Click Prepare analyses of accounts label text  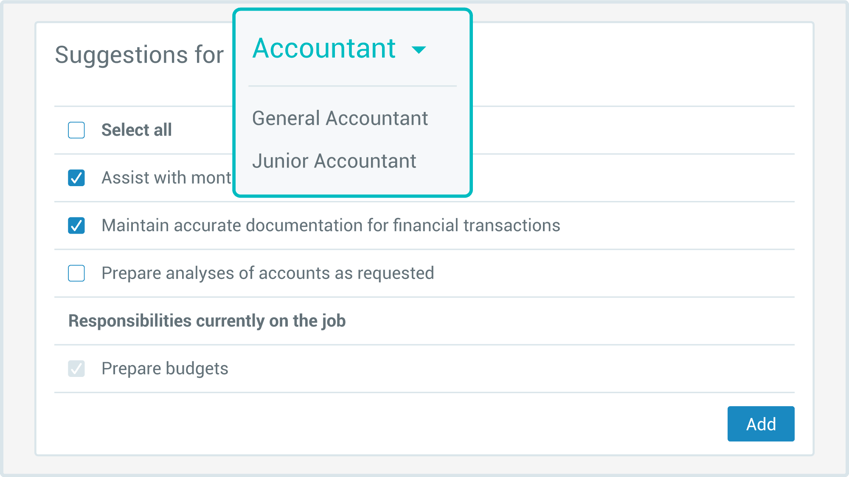pos(267,273)
